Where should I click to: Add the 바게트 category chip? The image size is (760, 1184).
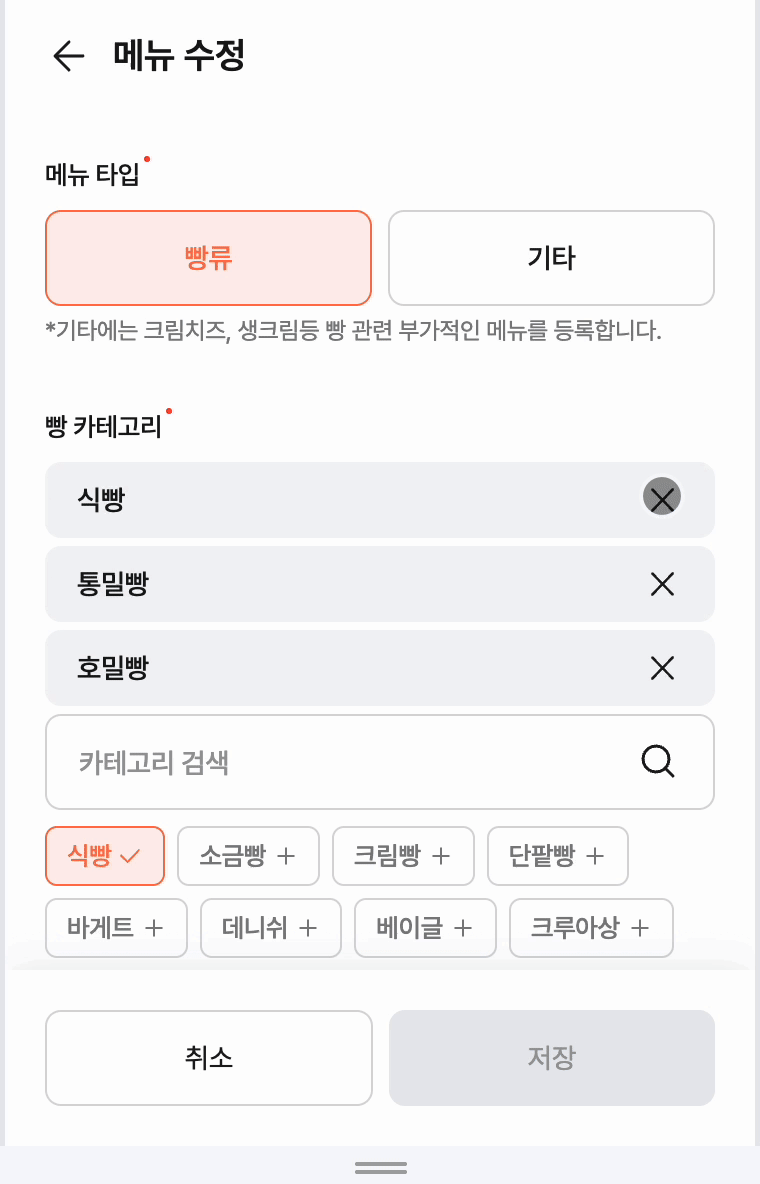click(116, 928)
